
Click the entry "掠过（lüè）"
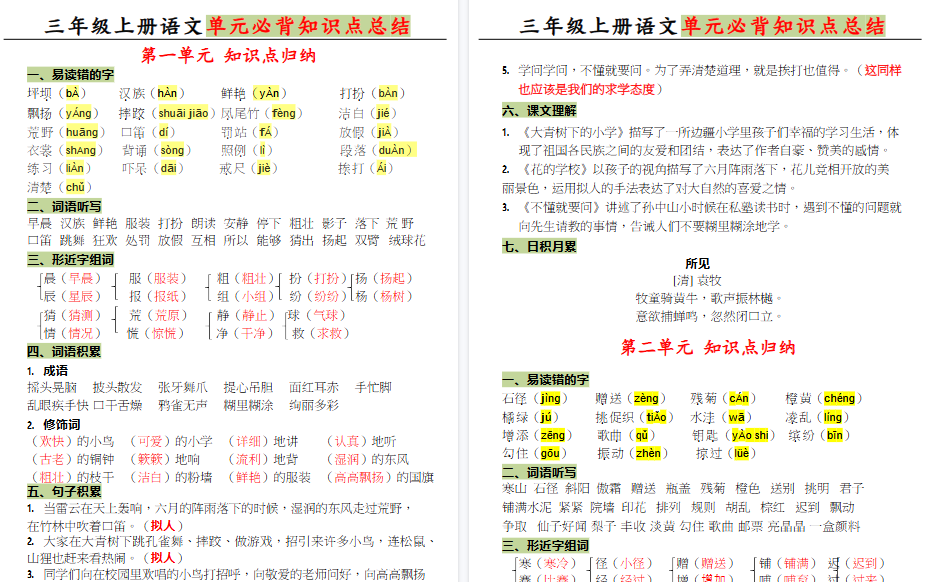[726, 453]
